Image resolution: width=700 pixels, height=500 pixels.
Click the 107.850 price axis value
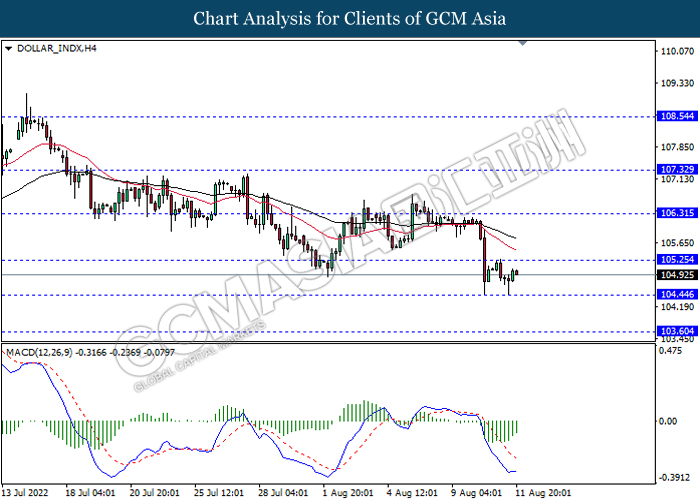point(677,147)
